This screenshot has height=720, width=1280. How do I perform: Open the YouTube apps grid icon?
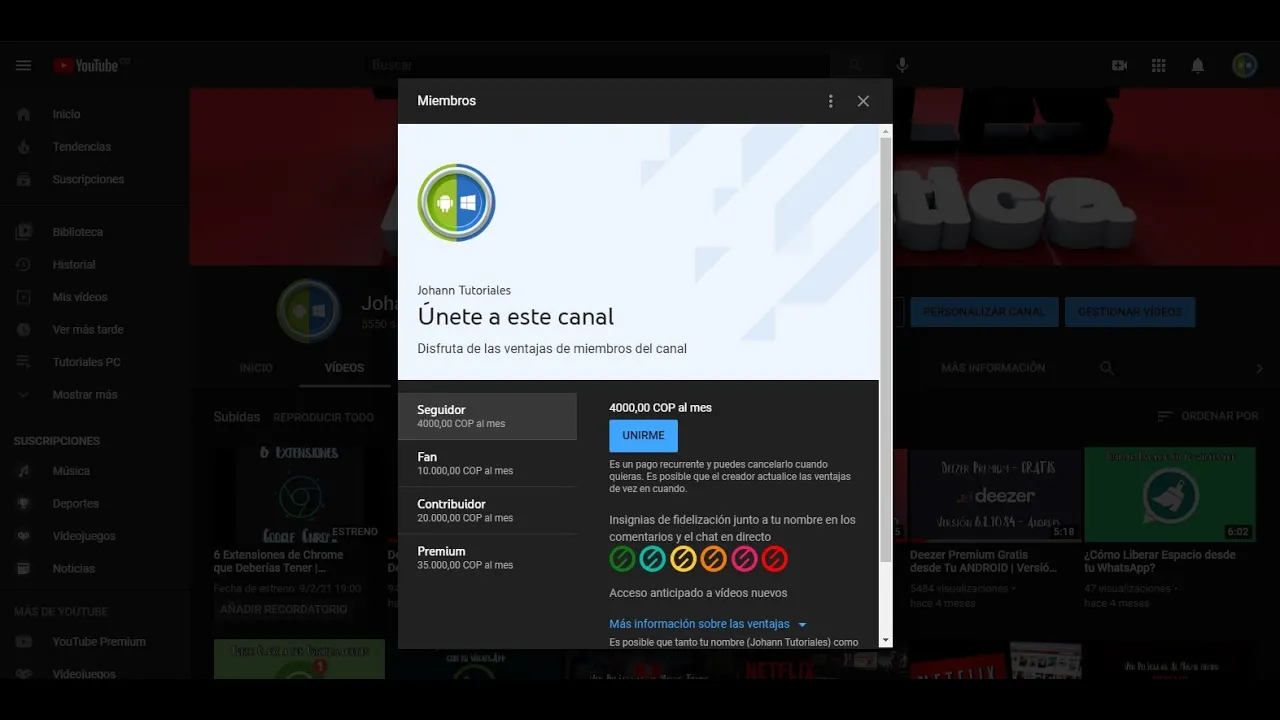pyautogui.click(x=1158, y=66)
